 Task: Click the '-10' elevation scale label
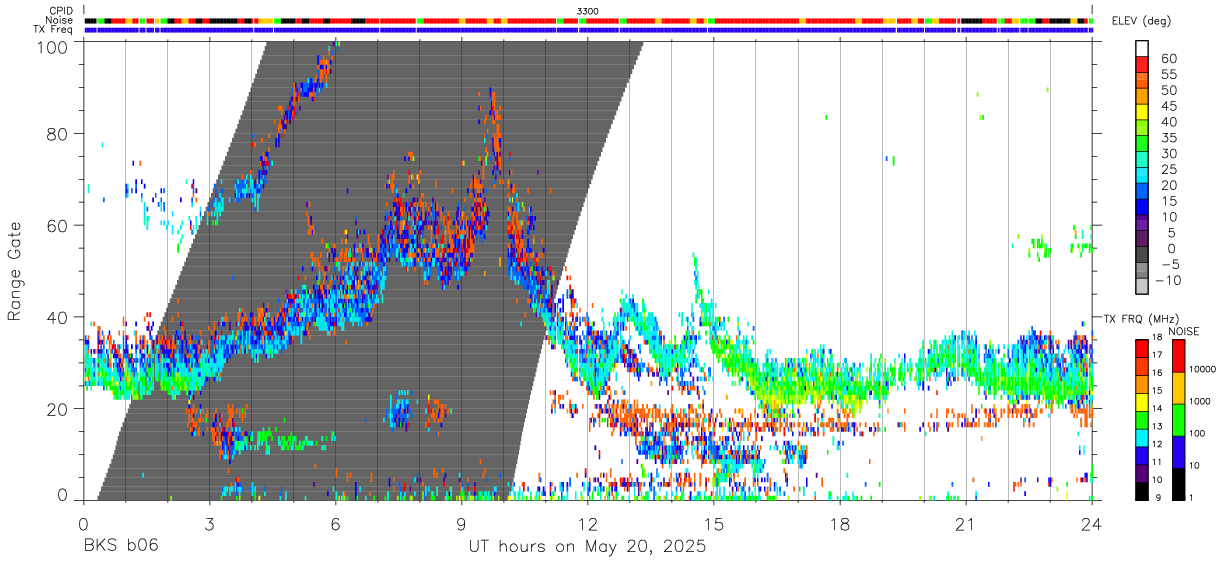point(1168,281)
